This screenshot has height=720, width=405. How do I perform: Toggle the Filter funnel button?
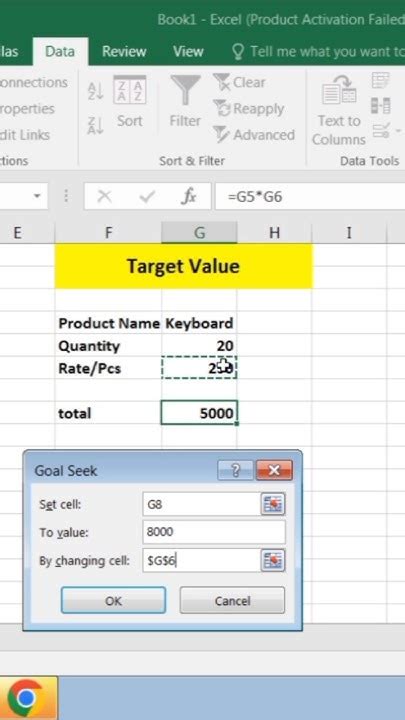185,102
